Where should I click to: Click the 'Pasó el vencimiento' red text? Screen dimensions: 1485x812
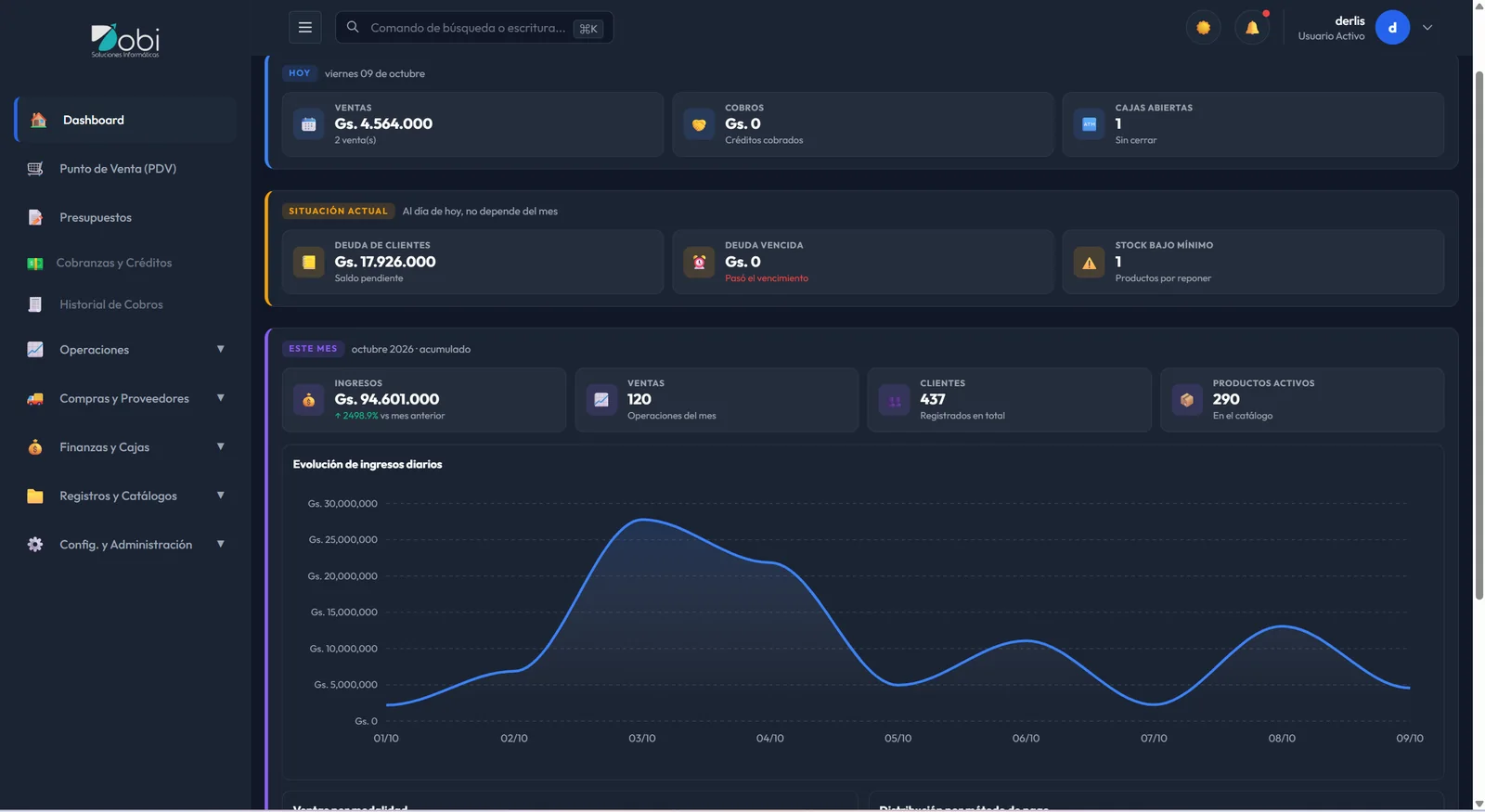(x=767, y=278)
